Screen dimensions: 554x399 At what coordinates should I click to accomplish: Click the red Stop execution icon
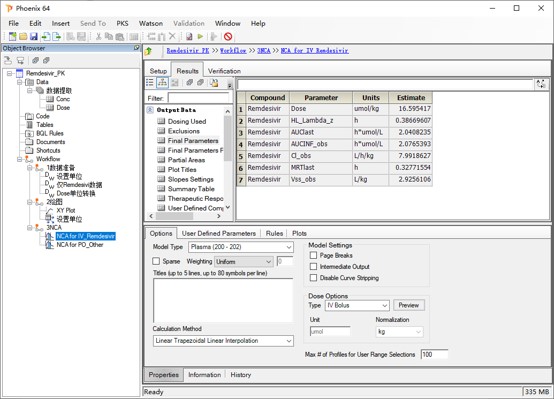(228, 36)
